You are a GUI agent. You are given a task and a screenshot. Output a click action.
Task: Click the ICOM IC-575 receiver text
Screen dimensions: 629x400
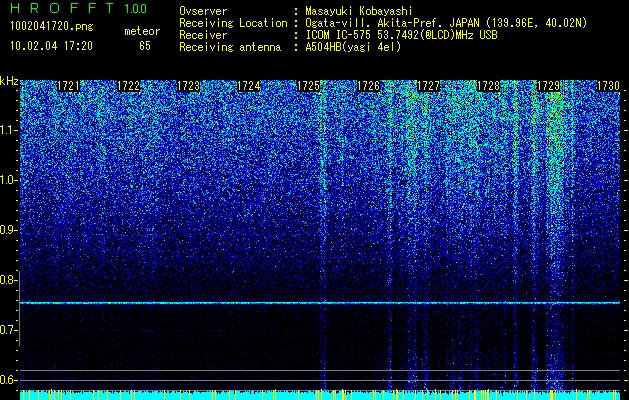401,35
